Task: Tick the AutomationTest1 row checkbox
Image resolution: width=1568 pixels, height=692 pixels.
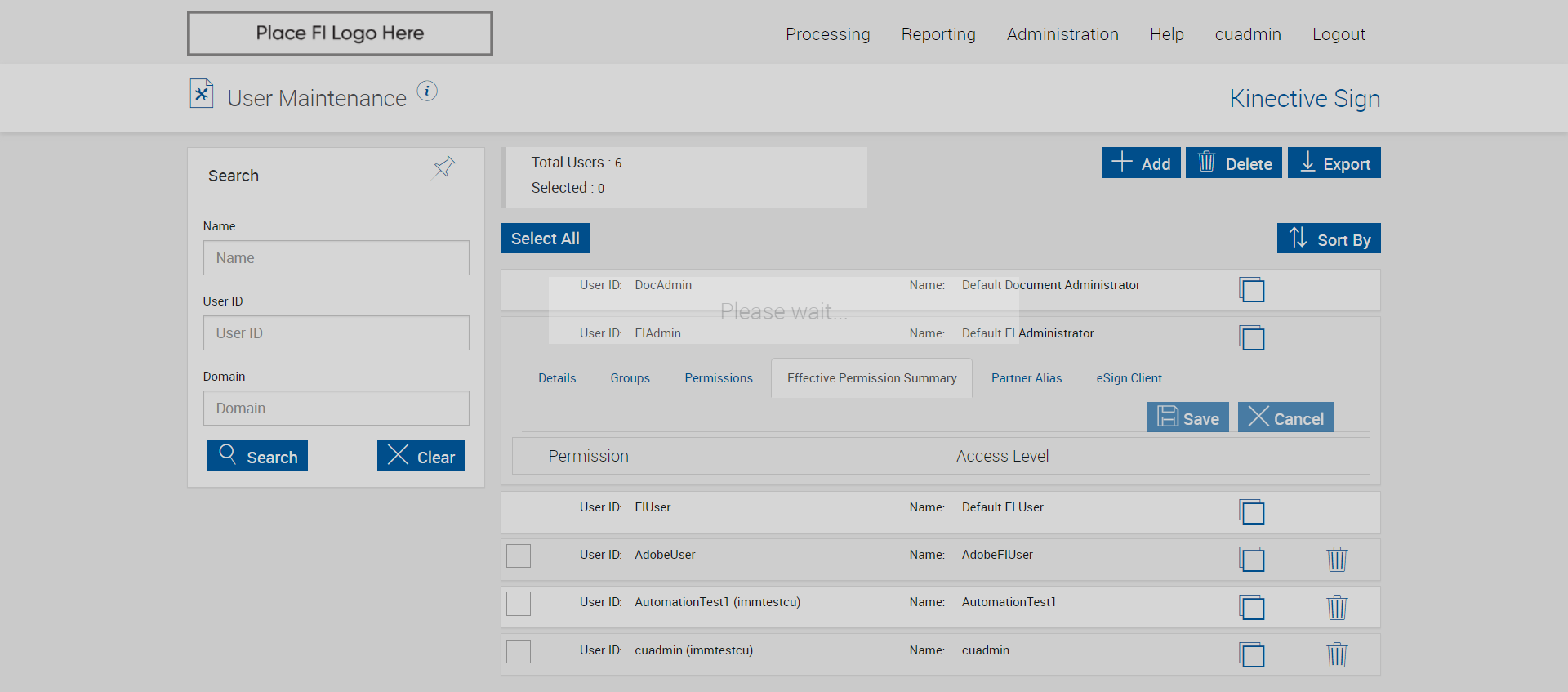Action: [x=519, y=604]
